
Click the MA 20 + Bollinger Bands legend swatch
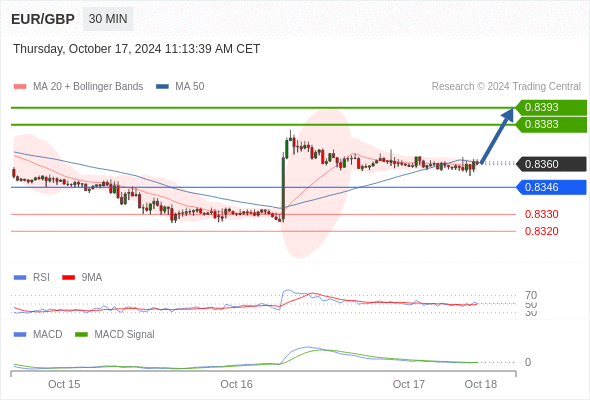click(20, 87)
